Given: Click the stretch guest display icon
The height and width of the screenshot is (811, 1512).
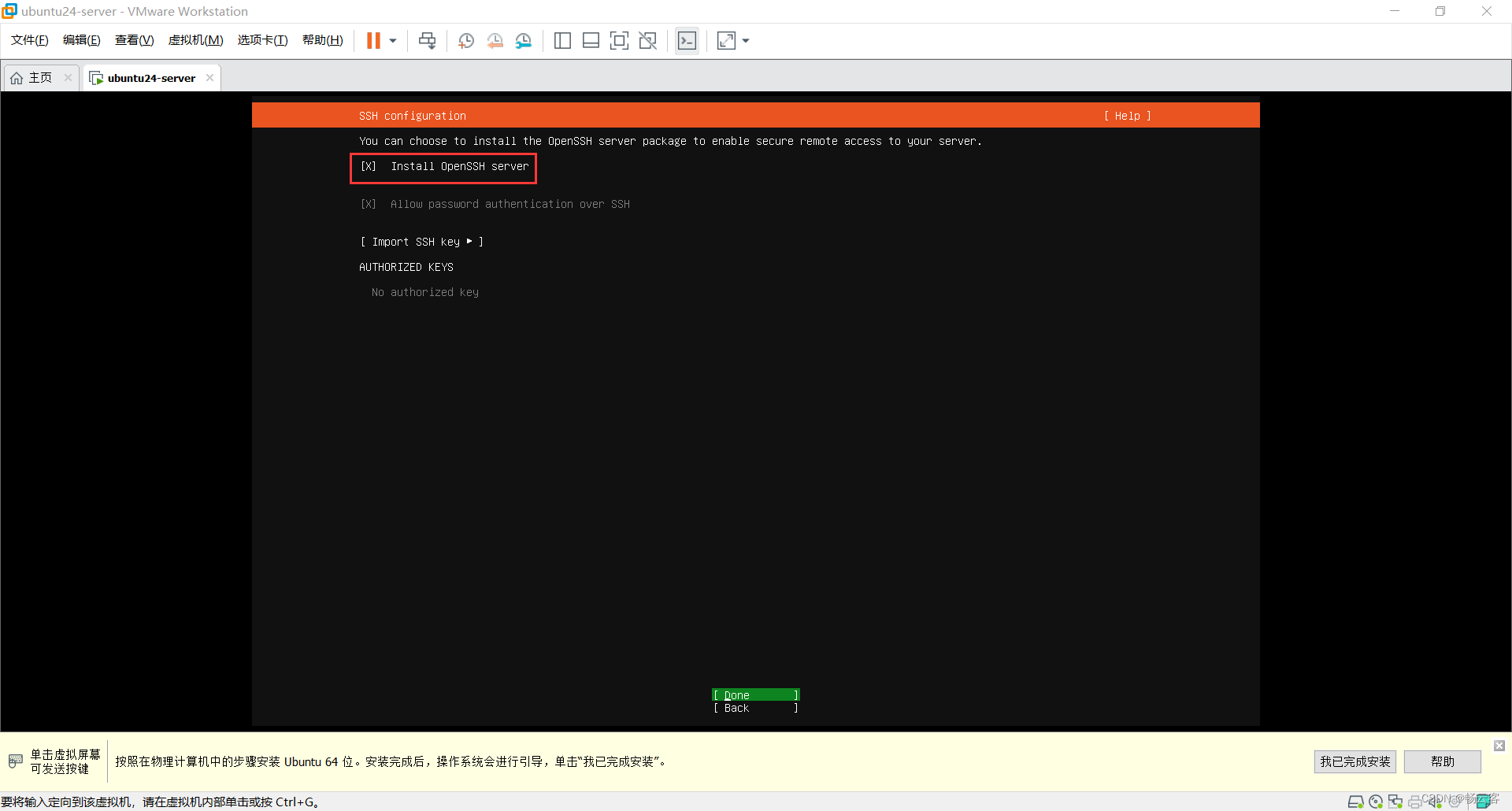Looking at the screenshot, I should [x=726, y=40].
